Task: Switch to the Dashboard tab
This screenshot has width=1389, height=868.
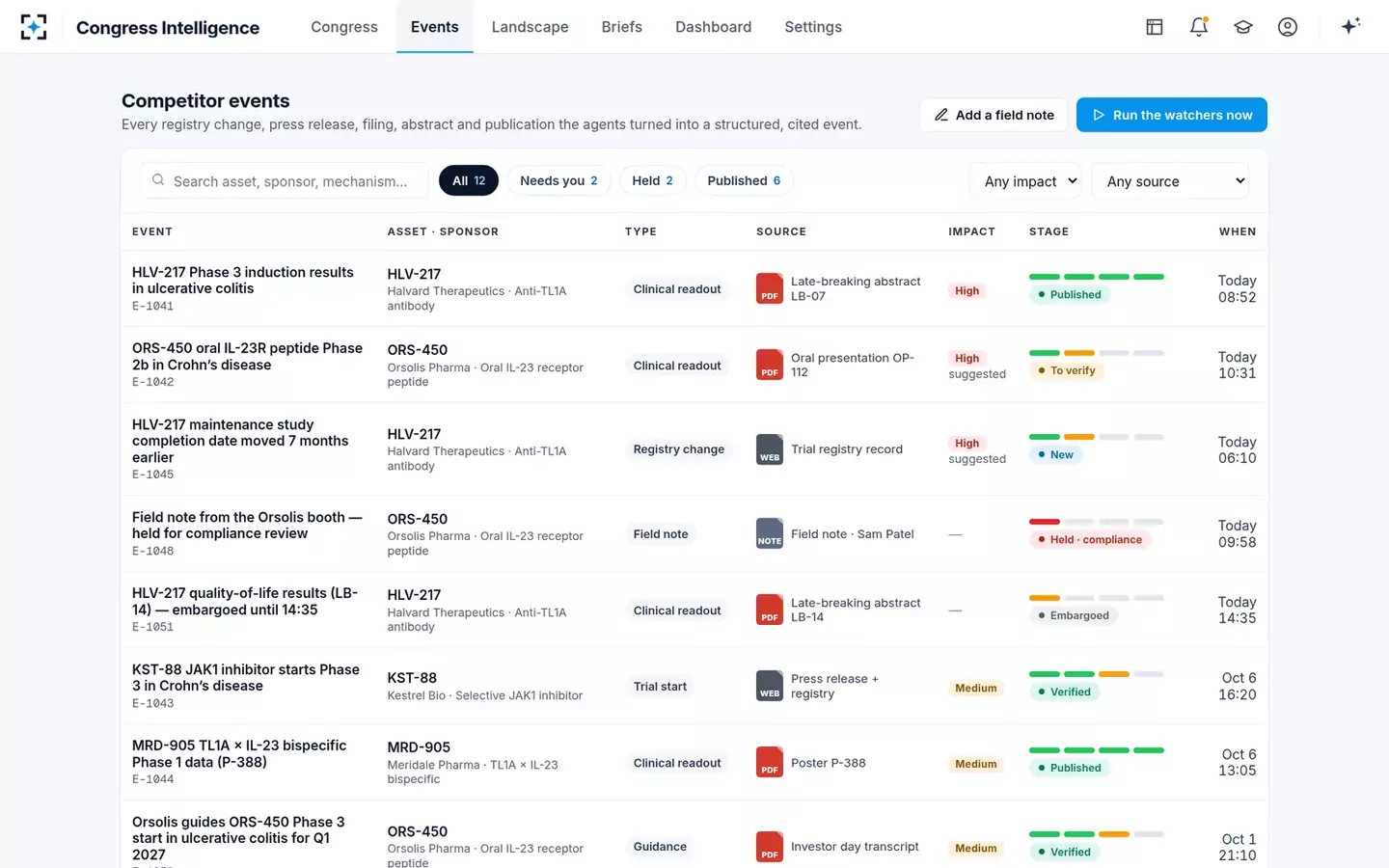Action: [x=714, y=27]
